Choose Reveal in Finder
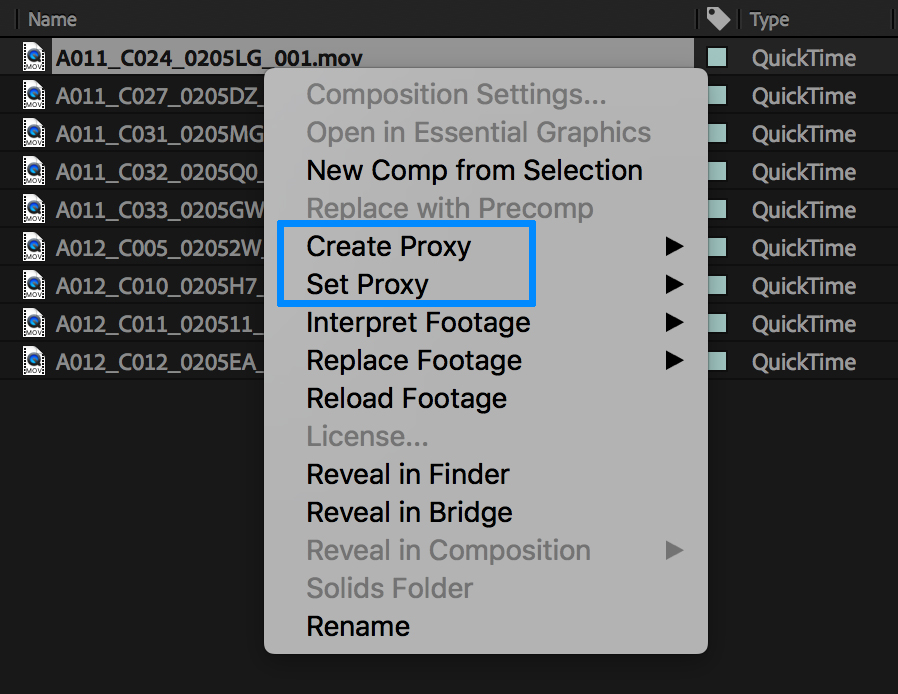This screenshot has height=694, width=898. [x=408, y=474]
